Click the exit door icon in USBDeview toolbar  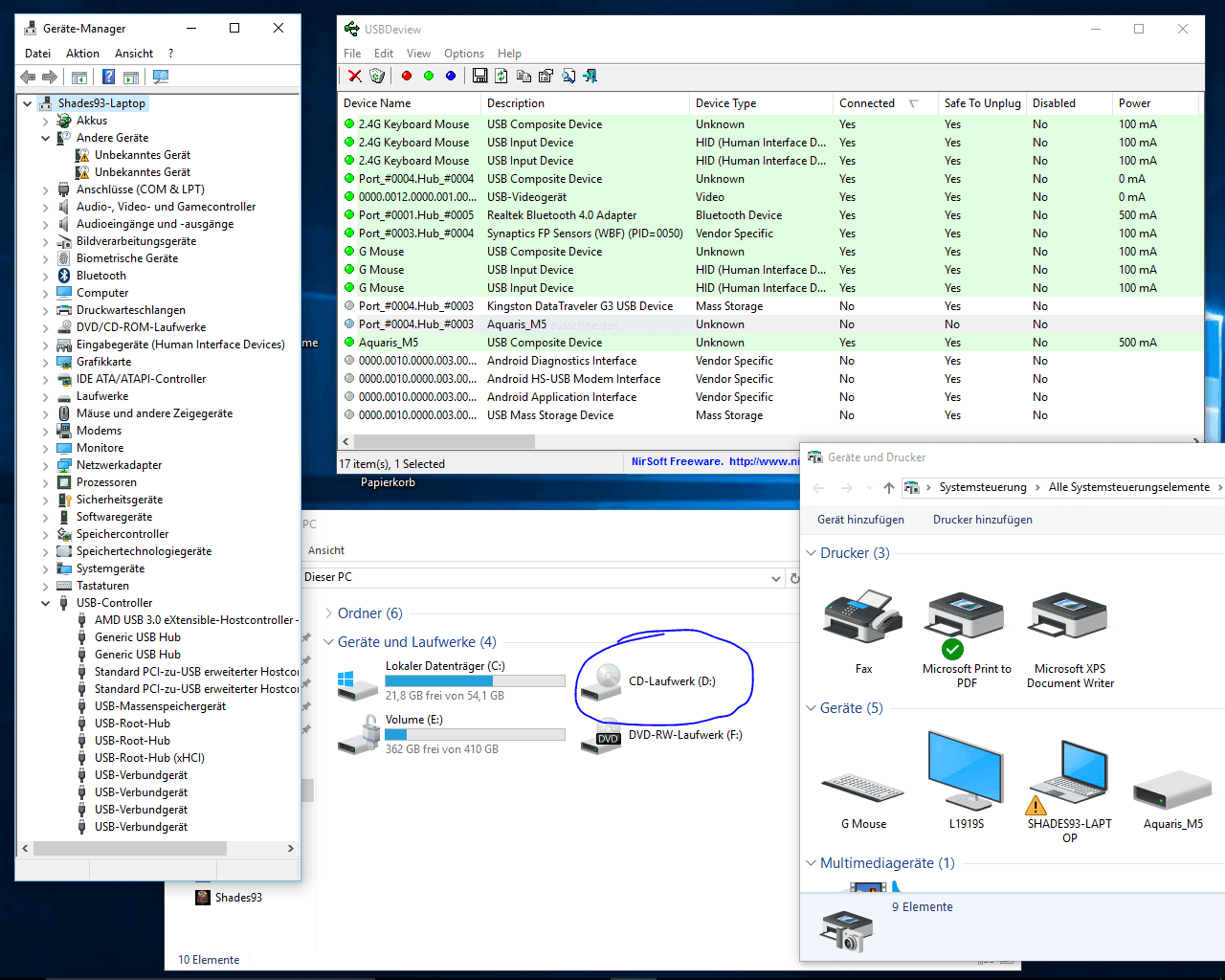click(x=590, y=76)
